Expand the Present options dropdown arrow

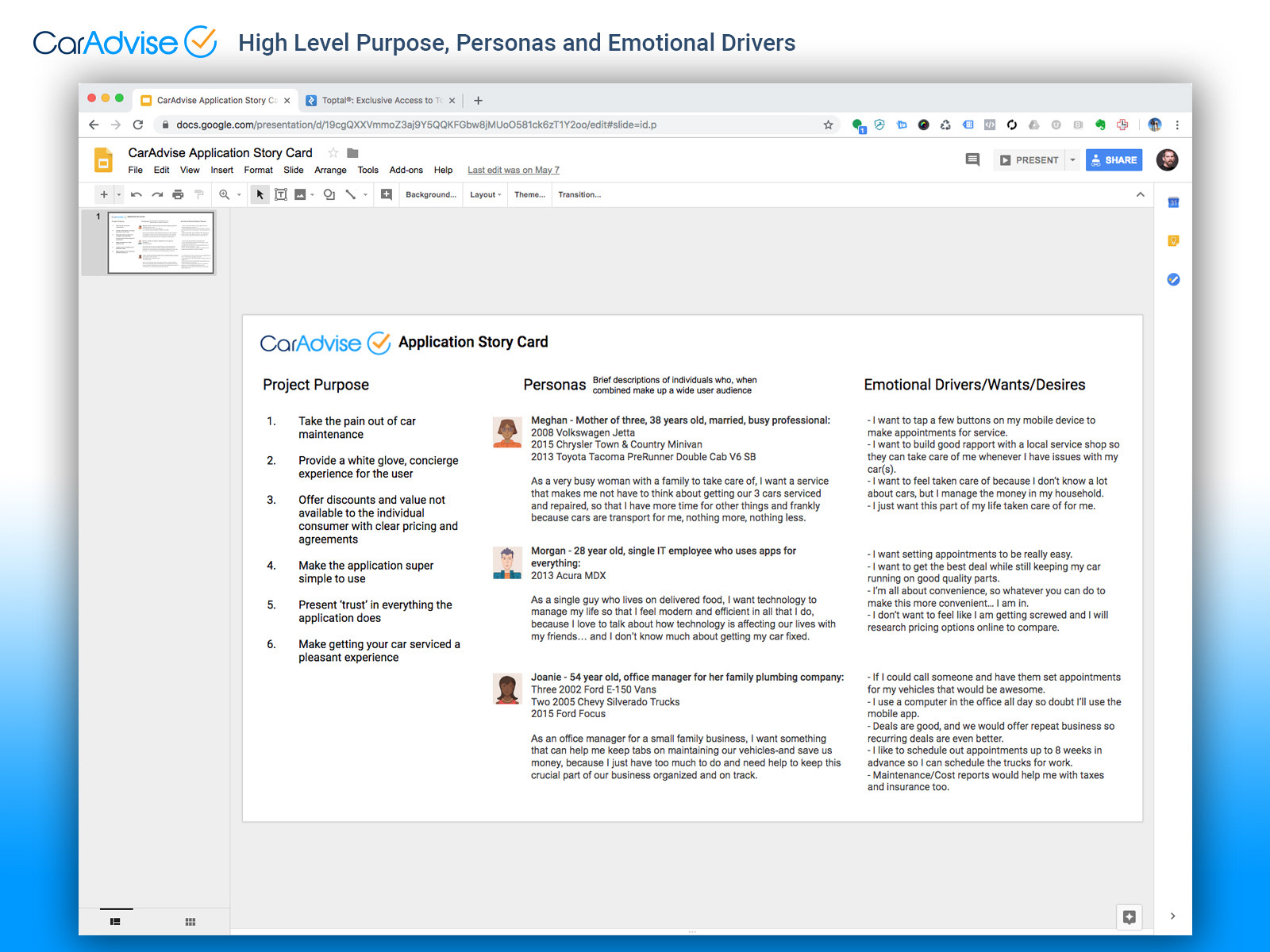click(1072, 159)
